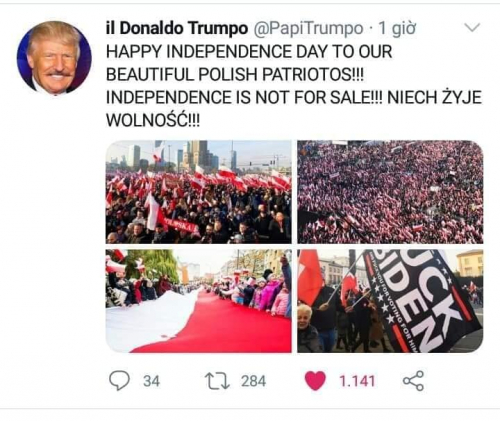This screenshot has height=421, width=500.
Task: Open the @PapiTrumpo handle link
Action: [x=308, y=29]
